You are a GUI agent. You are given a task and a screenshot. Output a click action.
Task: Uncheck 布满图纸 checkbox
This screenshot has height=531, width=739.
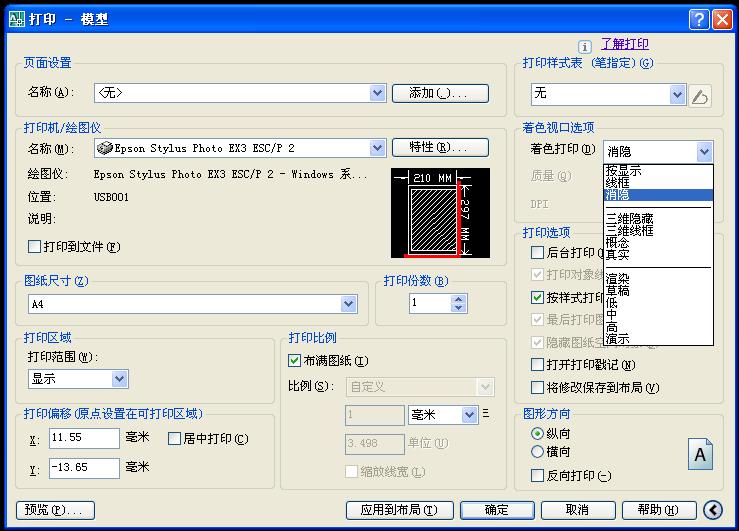294,361
